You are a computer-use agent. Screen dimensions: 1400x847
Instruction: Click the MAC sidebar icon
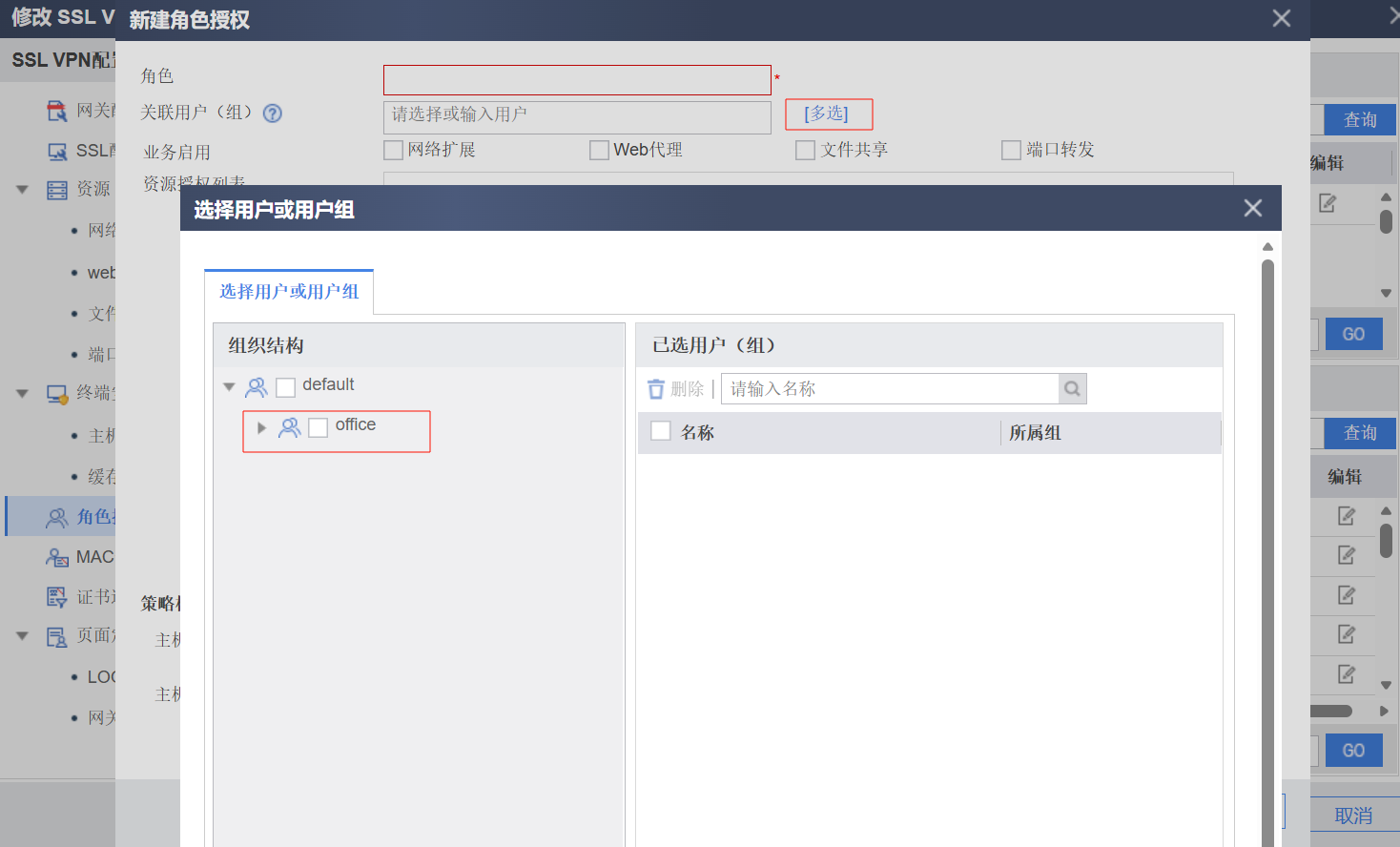(57, 557)
